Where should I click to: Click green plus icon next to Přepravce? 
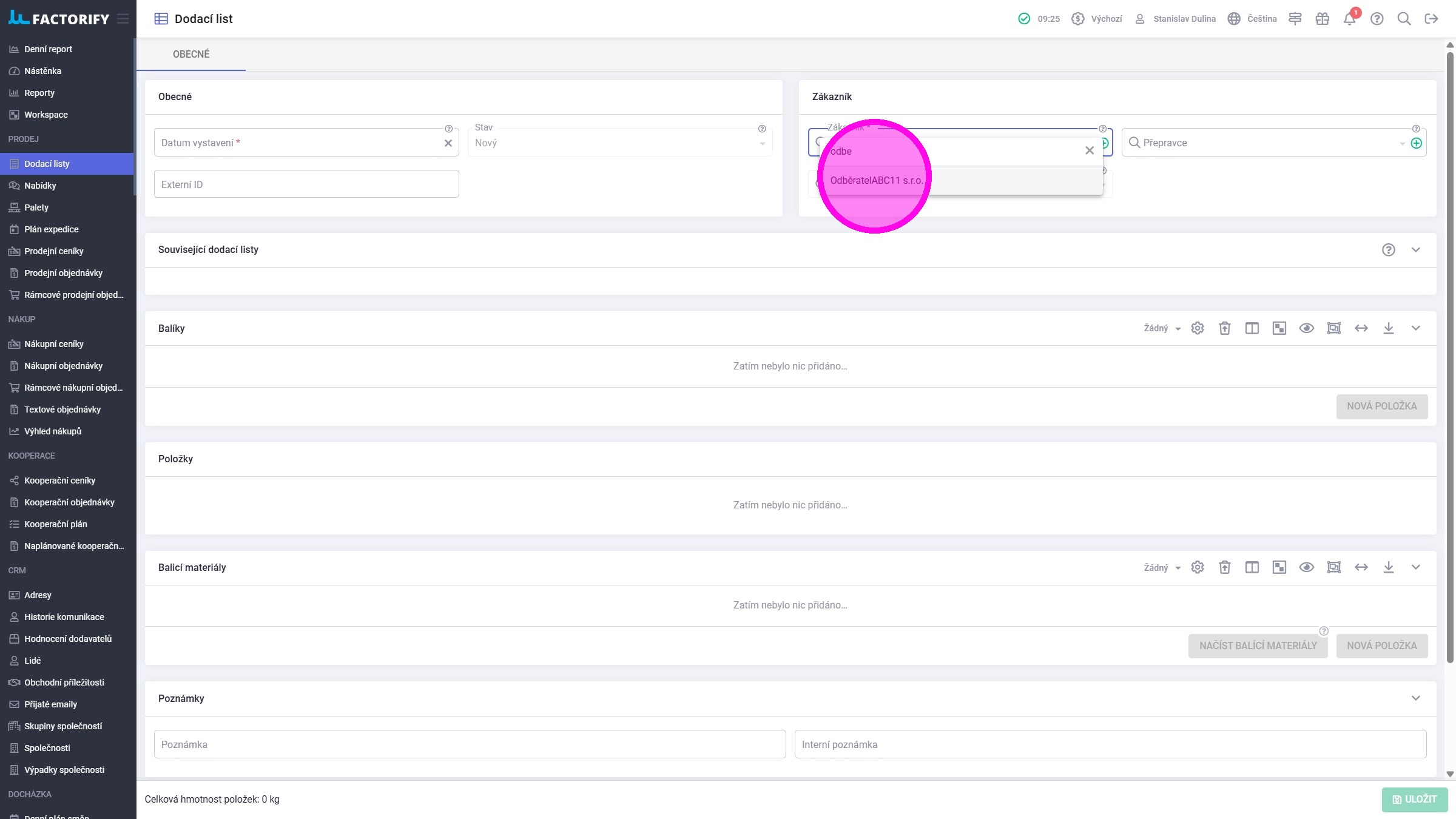[x=1416, y=143]
